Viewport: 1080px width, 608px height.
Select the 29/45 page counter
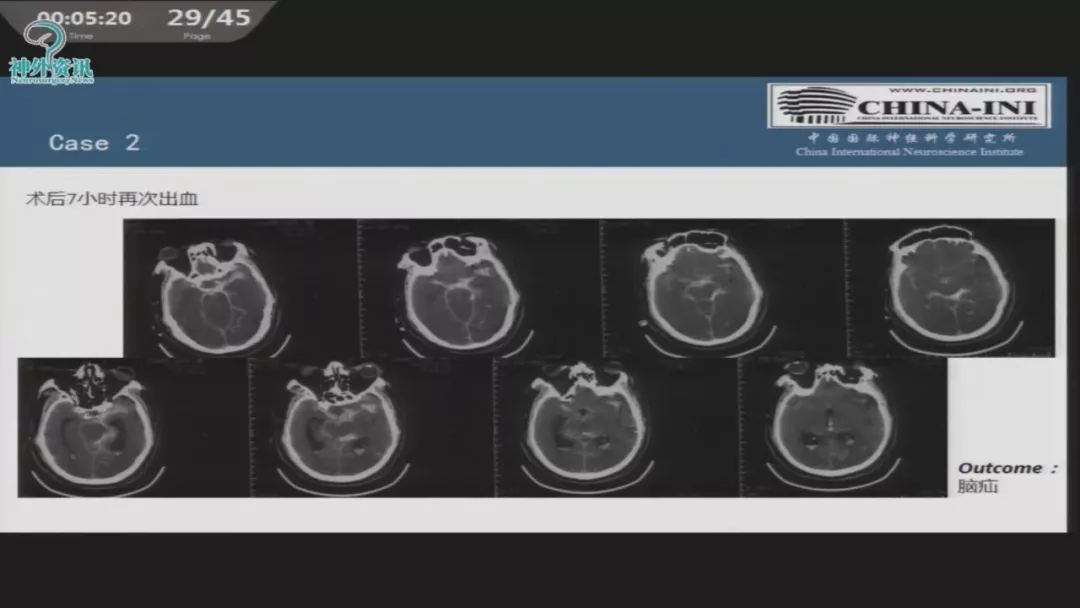pyautogui.click(x=209, y=17)
